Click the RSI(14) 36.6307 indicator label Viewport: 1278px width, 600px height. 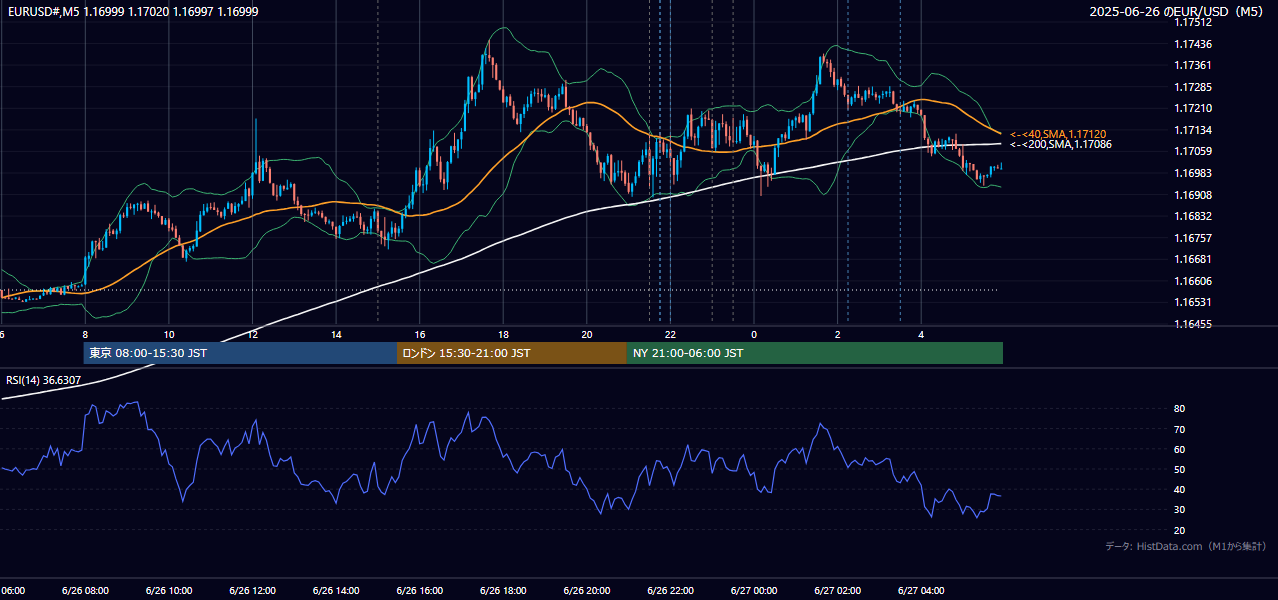point(43,380)
